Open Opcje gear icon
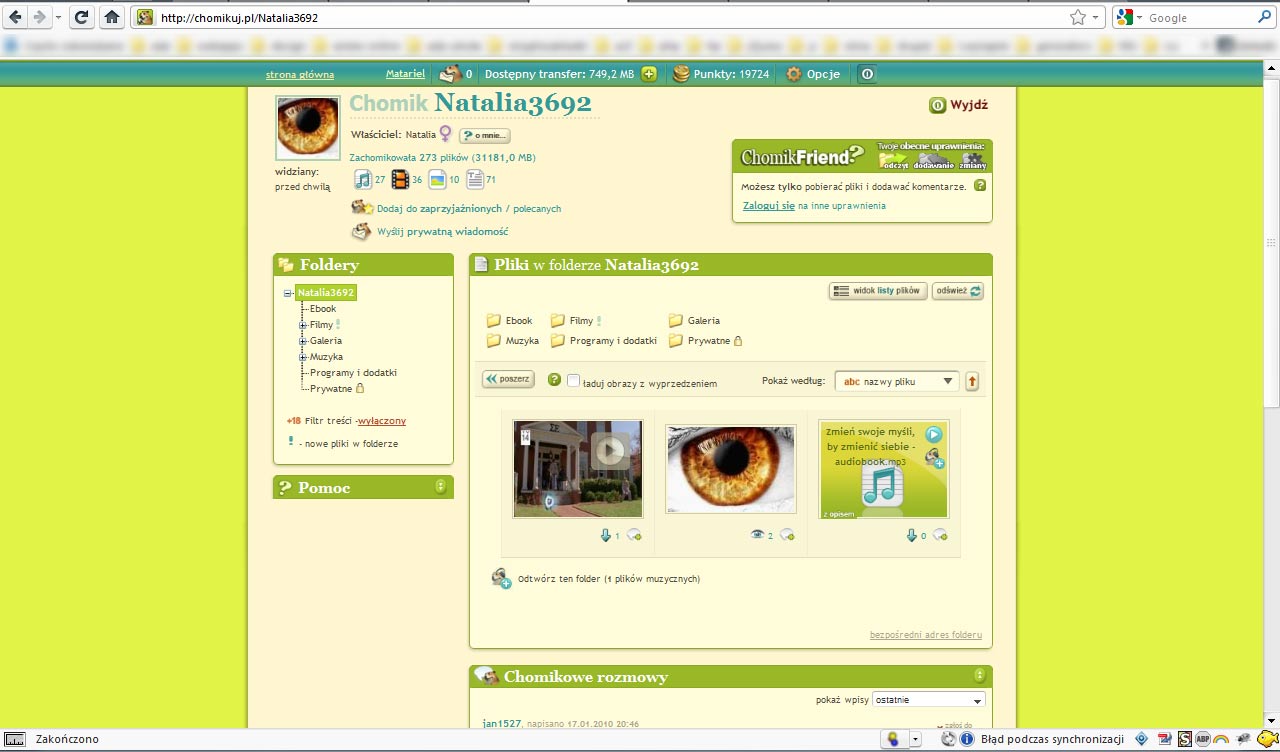 point(794,74)
